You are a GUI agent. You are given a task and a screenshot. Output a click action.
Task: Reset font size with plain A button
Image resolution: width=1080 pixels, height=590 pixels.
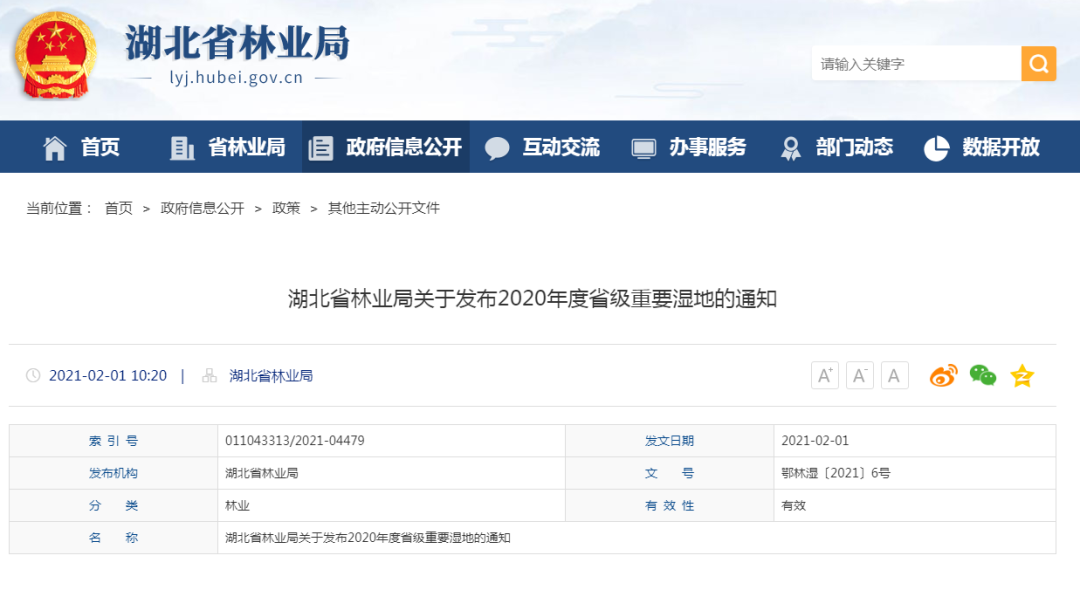click(894, 376)
